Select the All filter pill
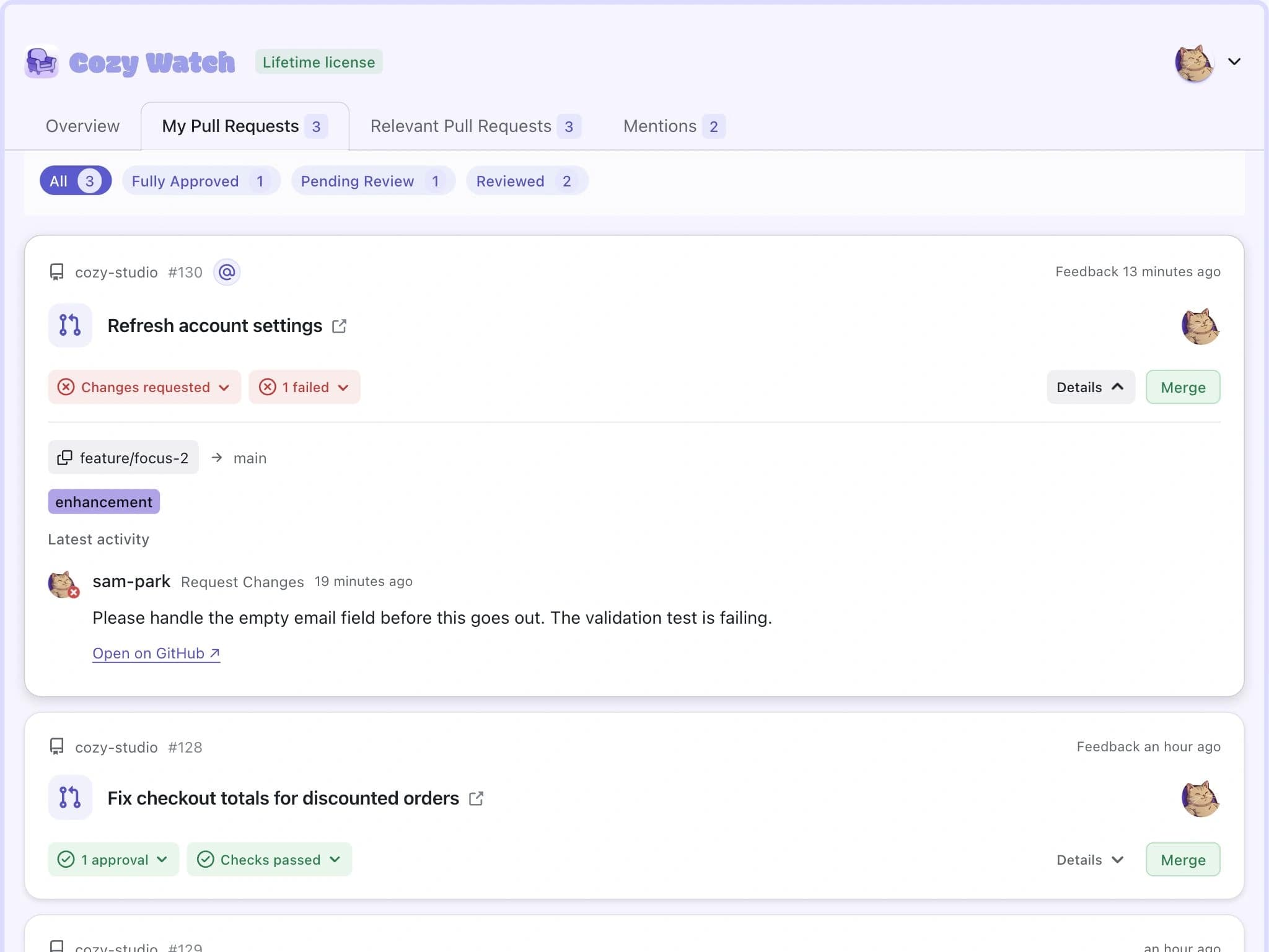Screen dimensions: 1269x952 [x=76, y=181]
